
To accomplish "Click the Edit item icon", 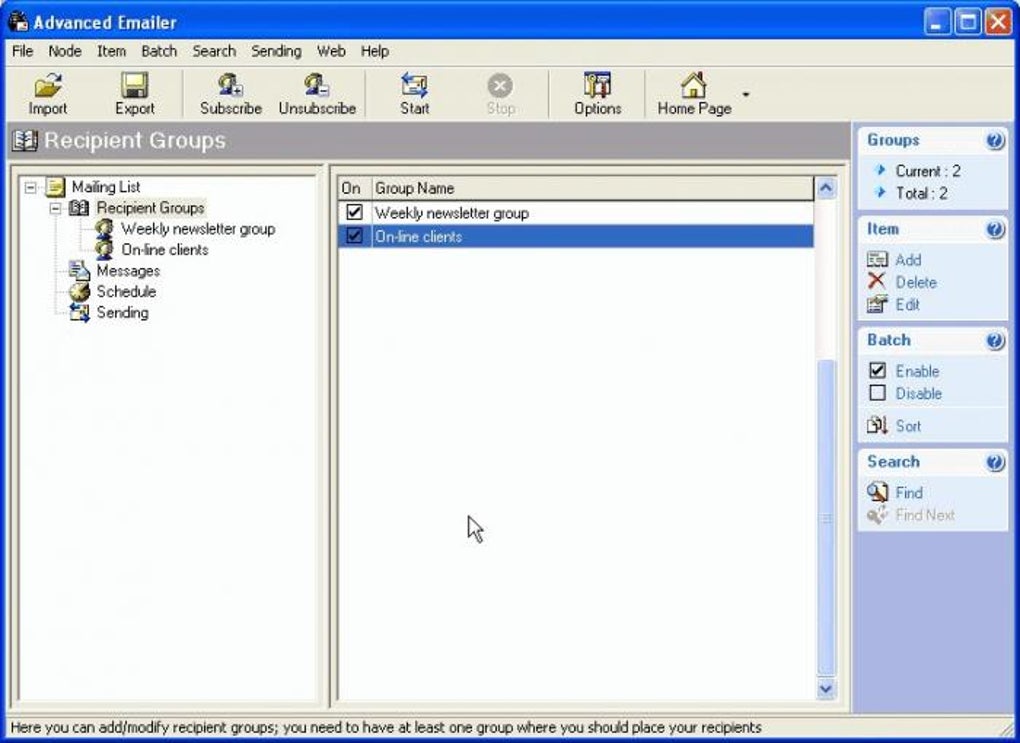I will point(877,304).
